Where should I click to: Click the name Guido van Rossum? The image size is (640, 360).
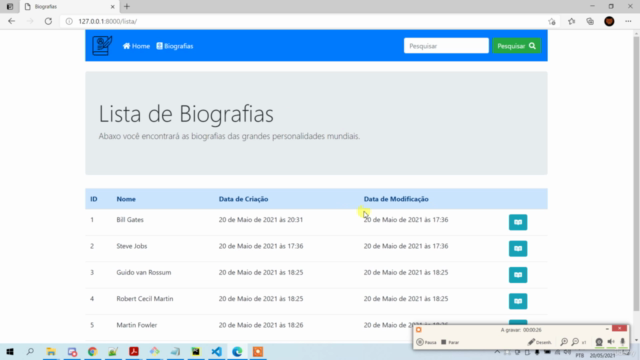144,272
